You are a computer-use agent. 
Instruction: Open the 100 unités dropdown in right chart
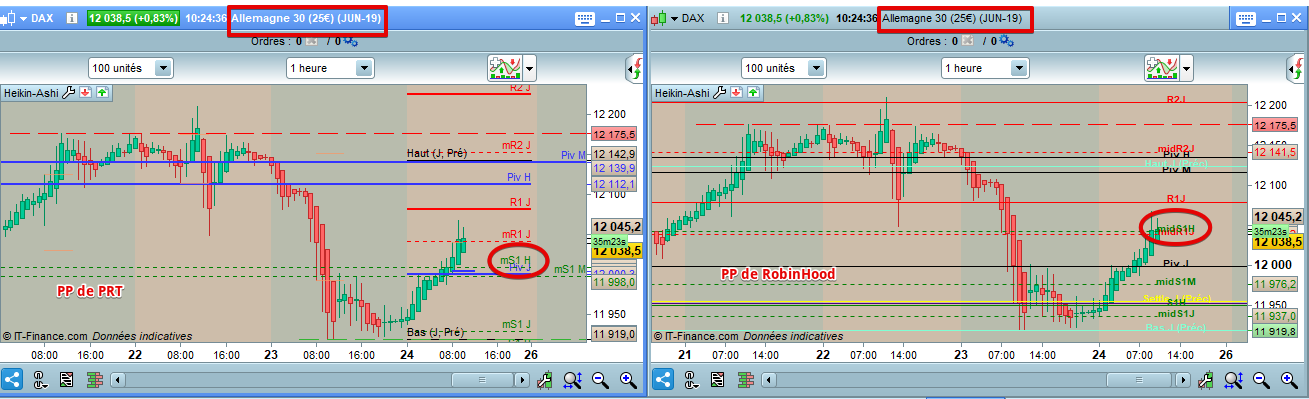783,68
